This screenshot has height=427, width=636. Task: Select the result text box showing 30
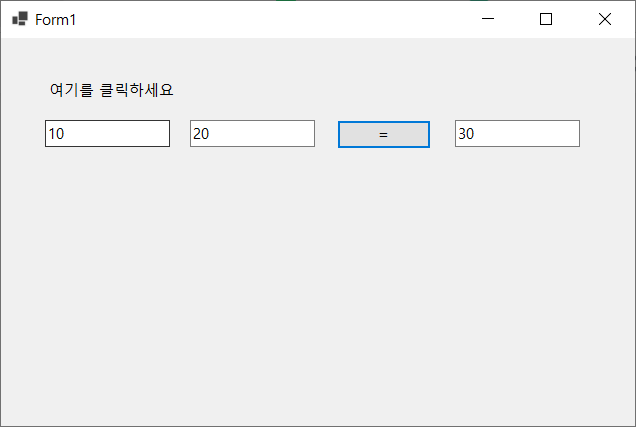[x=517, y=133]
